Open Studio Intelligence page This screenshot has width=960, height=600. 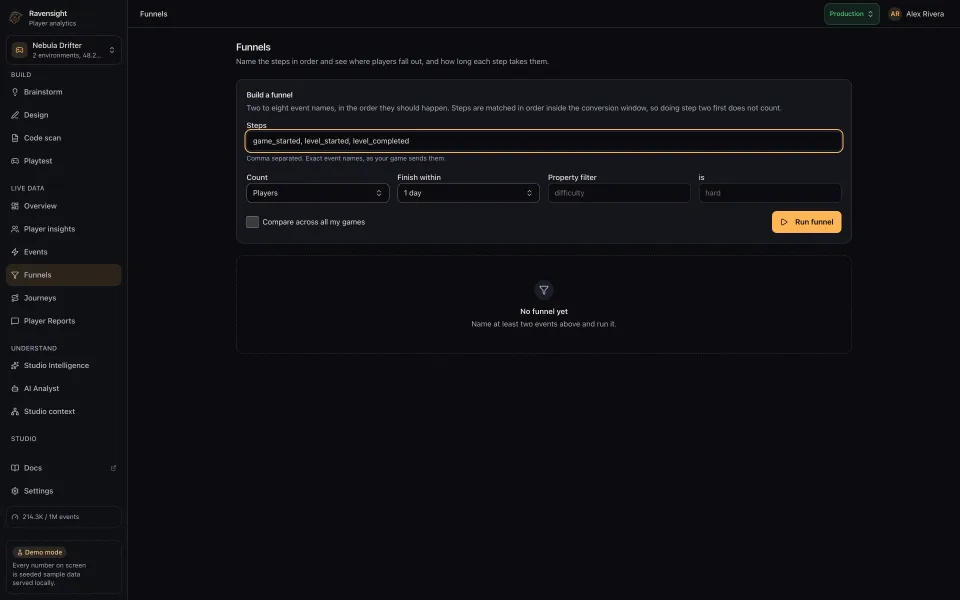[64, 366]
